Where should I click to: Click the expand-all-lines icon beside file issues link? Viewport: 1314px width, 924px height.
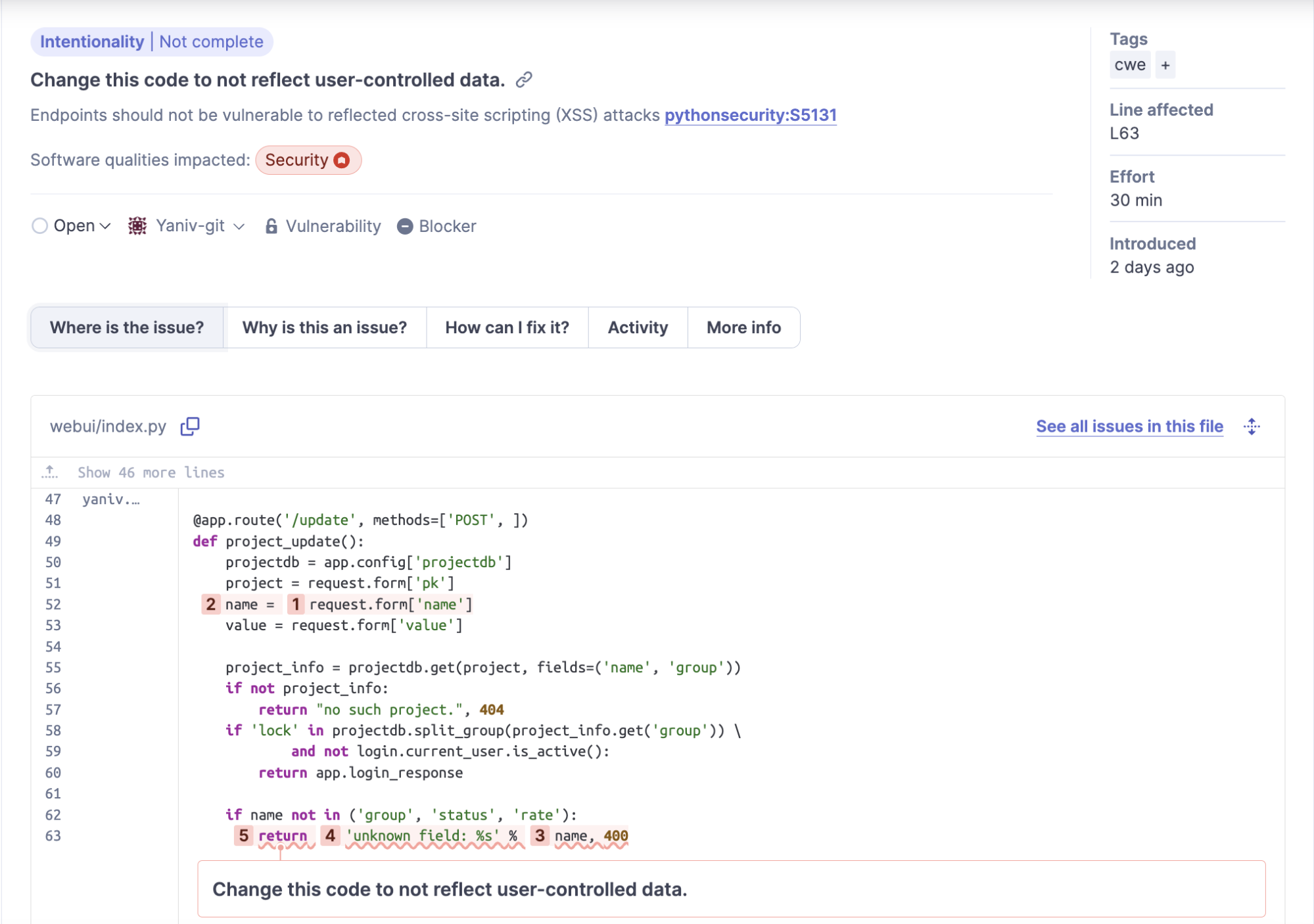click(1252, 427)
